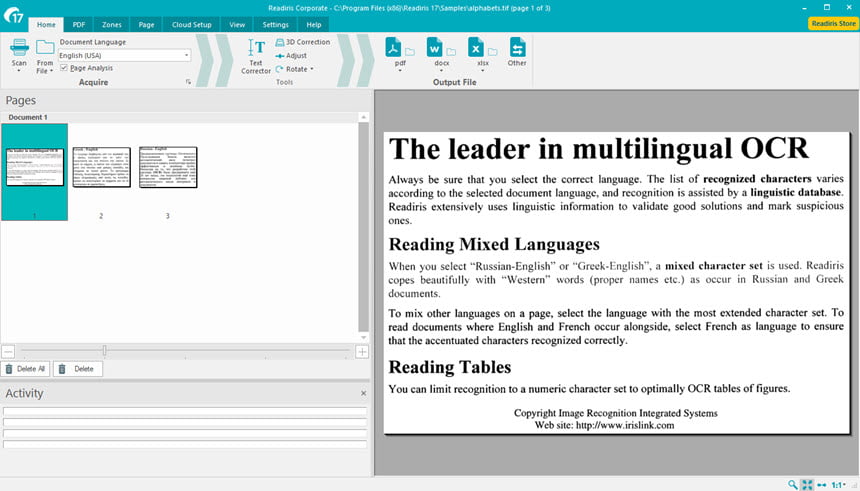
Task: Click the magnifier zoom icon in status bar
Action: (x=793, y=484)
